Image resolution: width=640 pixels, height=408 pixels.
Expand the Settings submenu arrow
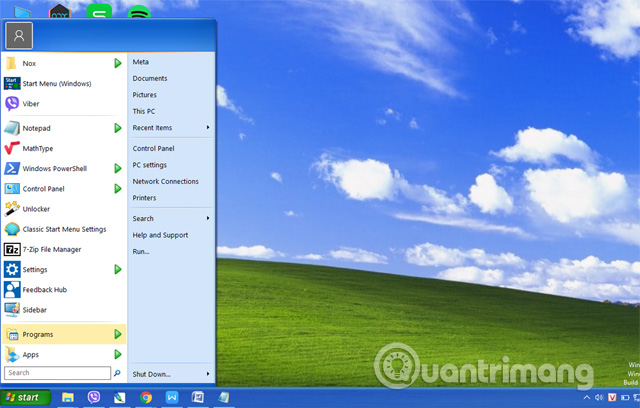coord(118,269)
